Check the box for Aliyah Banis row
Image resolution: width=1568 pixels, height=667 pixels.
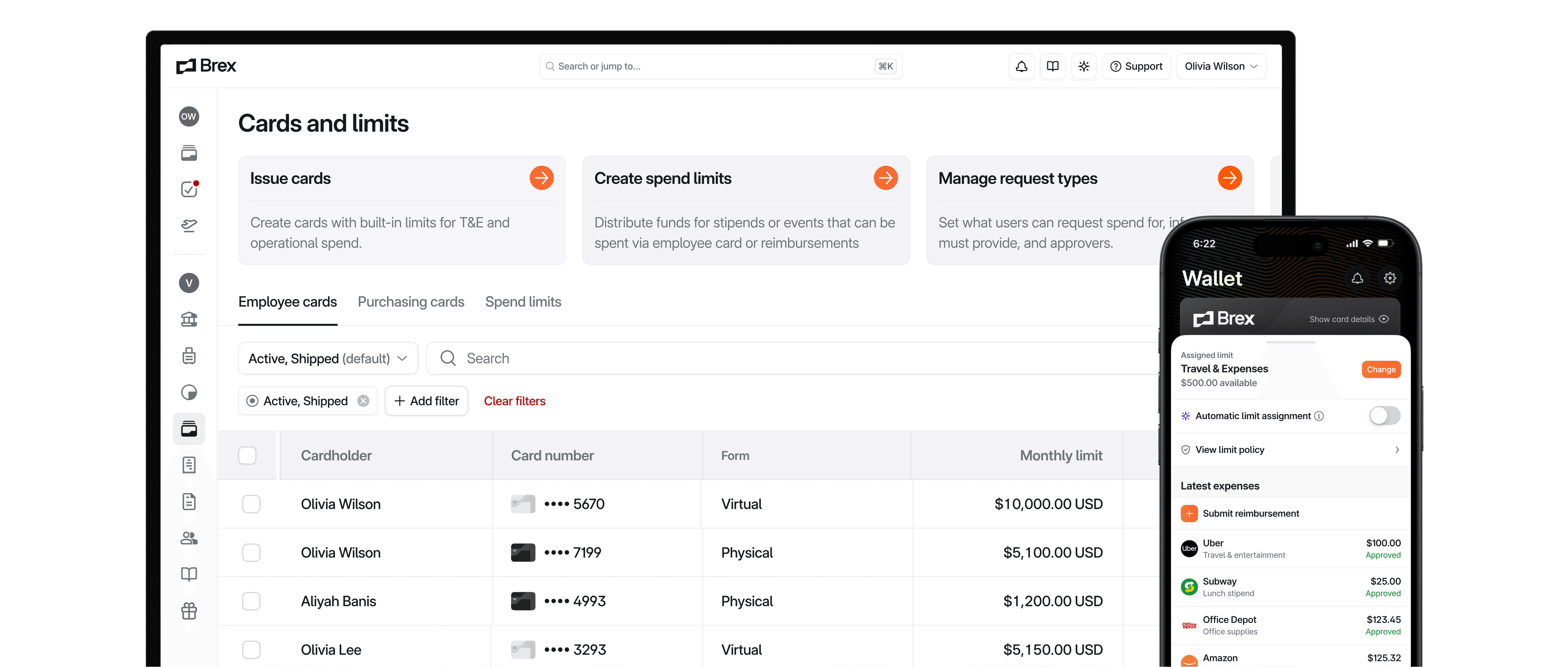[x=252, y=601]
